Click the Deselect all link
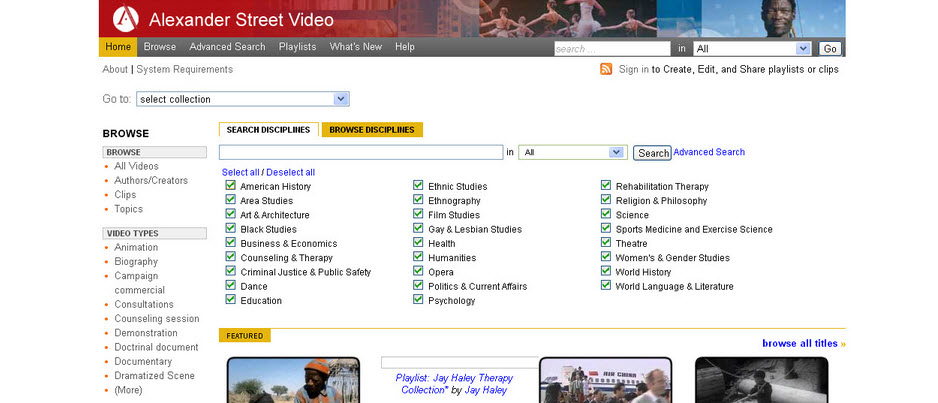The image size is (938, 403). [291, 172]
